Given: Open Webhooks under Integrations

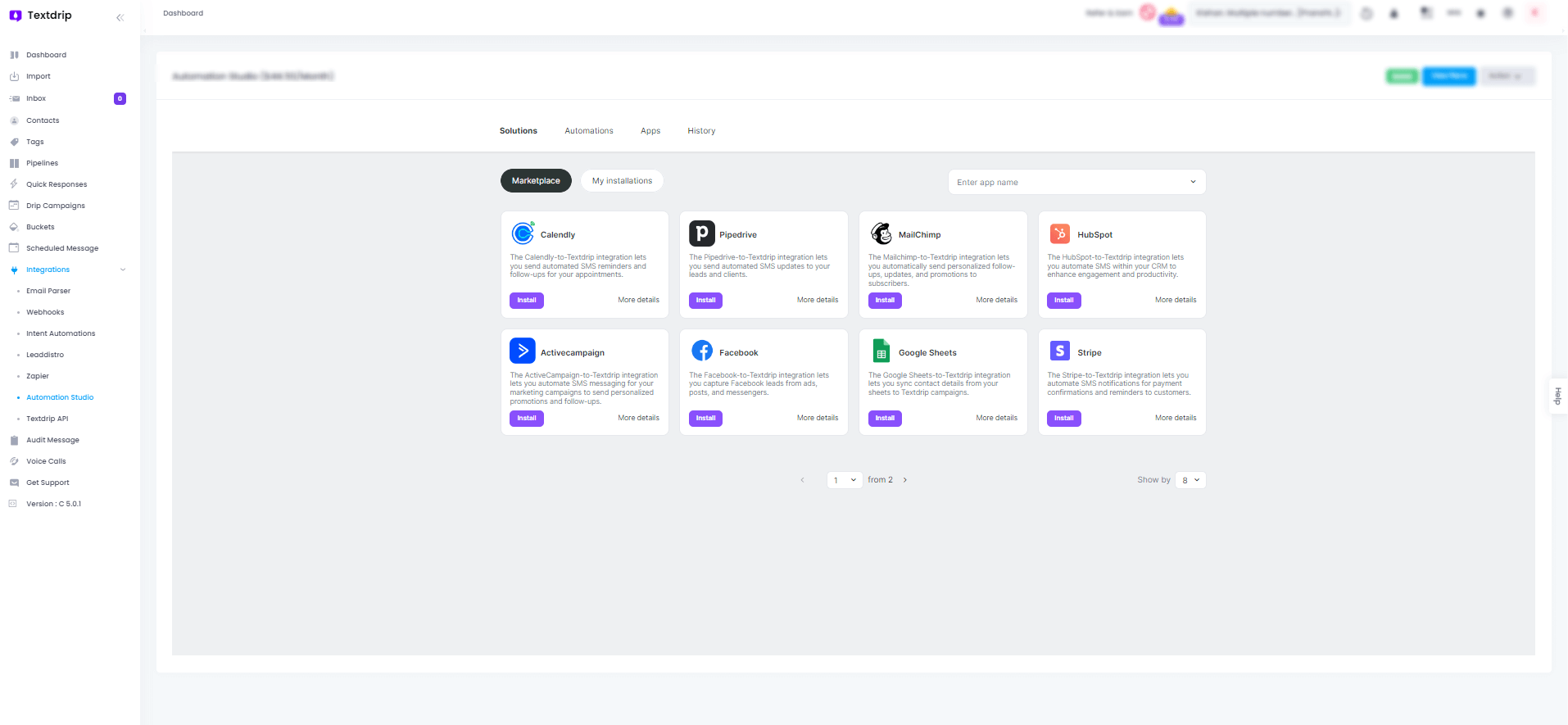Looking at the screenshot, I should [45, 312].
